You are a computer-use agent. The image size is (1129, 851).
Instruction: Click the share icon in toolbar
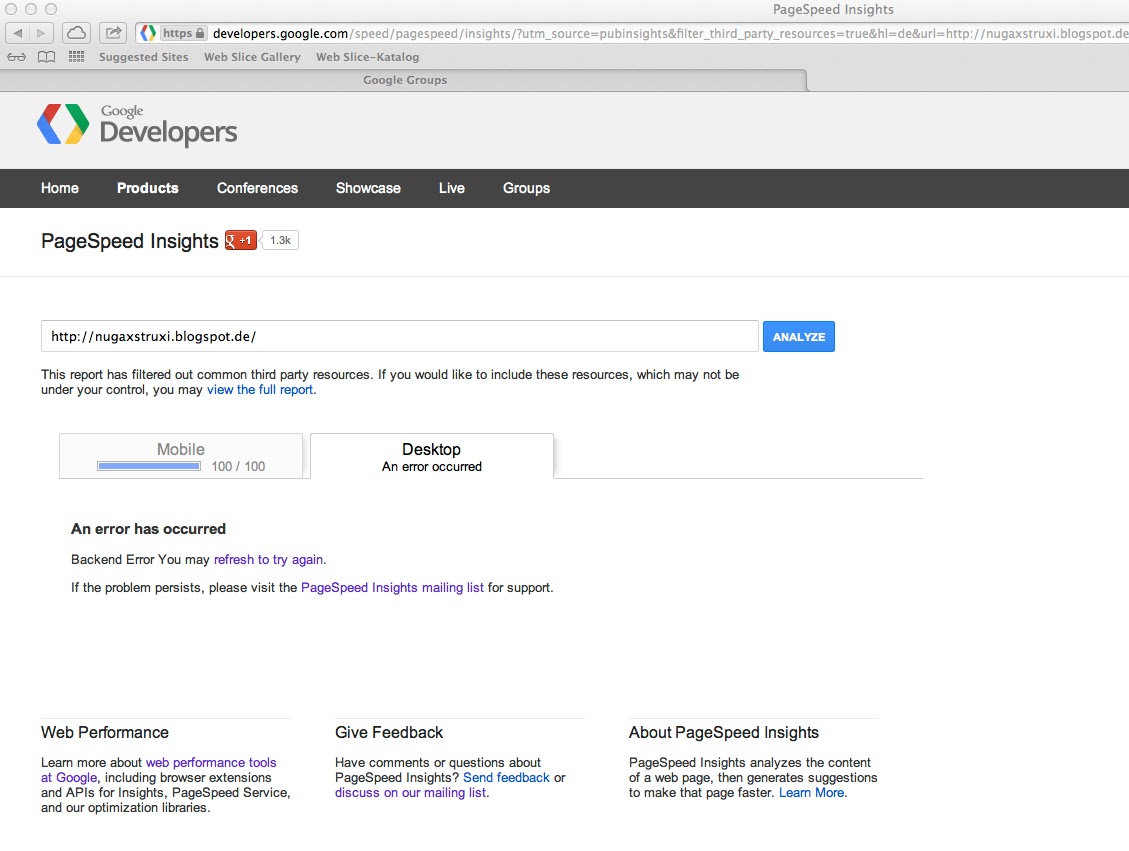coord(113,33)
